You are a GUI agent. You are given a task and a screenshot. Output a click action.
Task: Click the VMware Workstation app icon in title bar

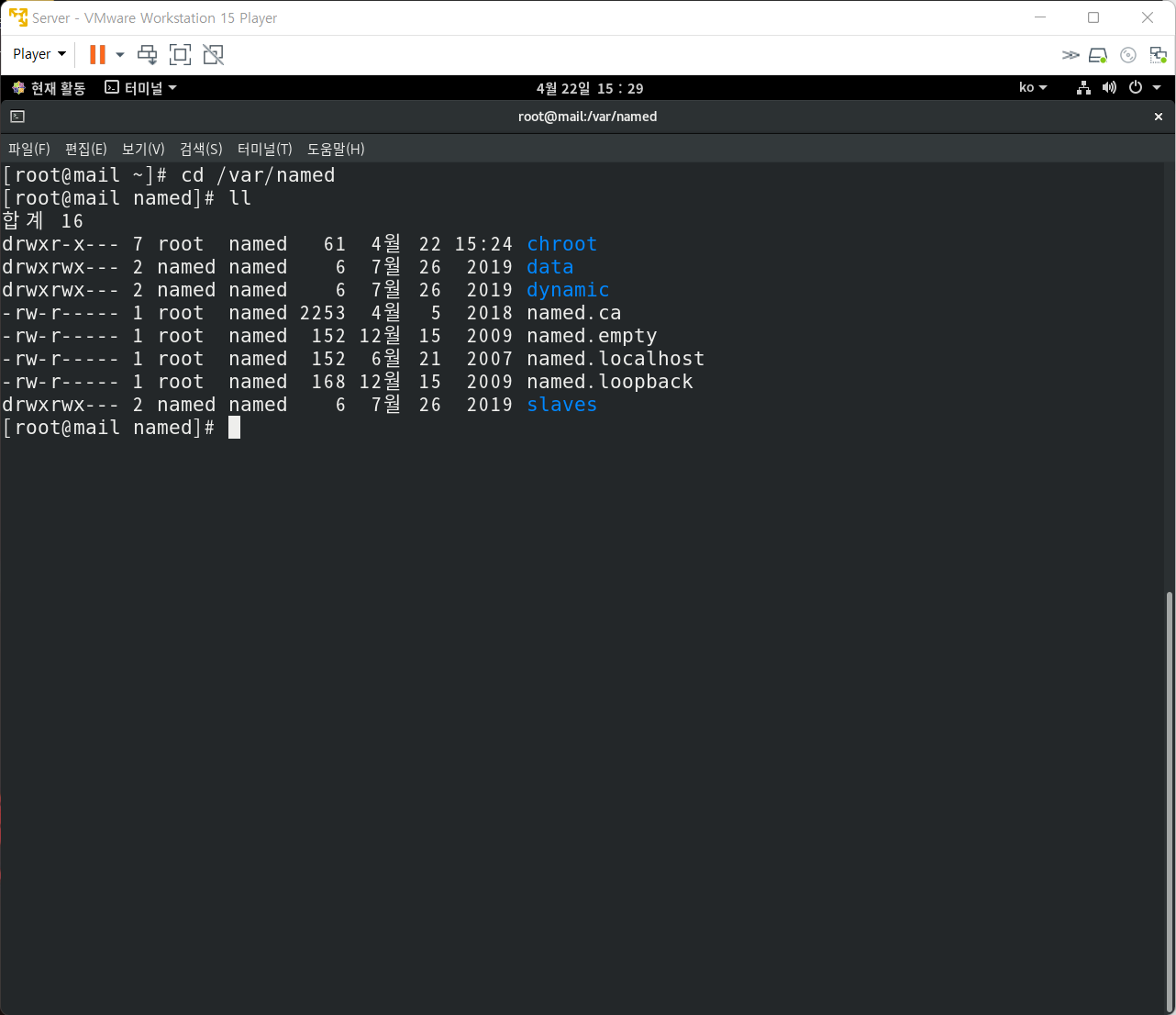coord(17,17)
